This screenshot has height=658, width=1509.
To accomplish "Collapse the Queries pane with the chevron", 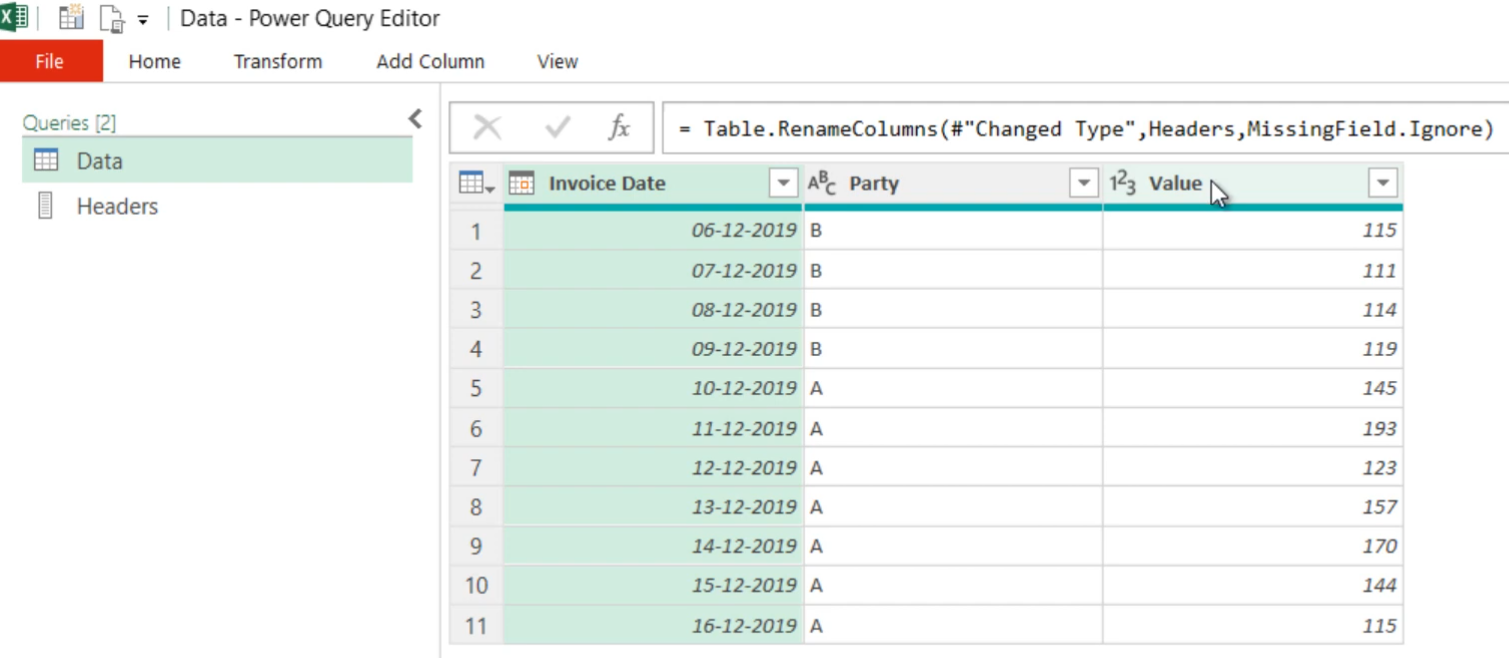I will point(415,118).
